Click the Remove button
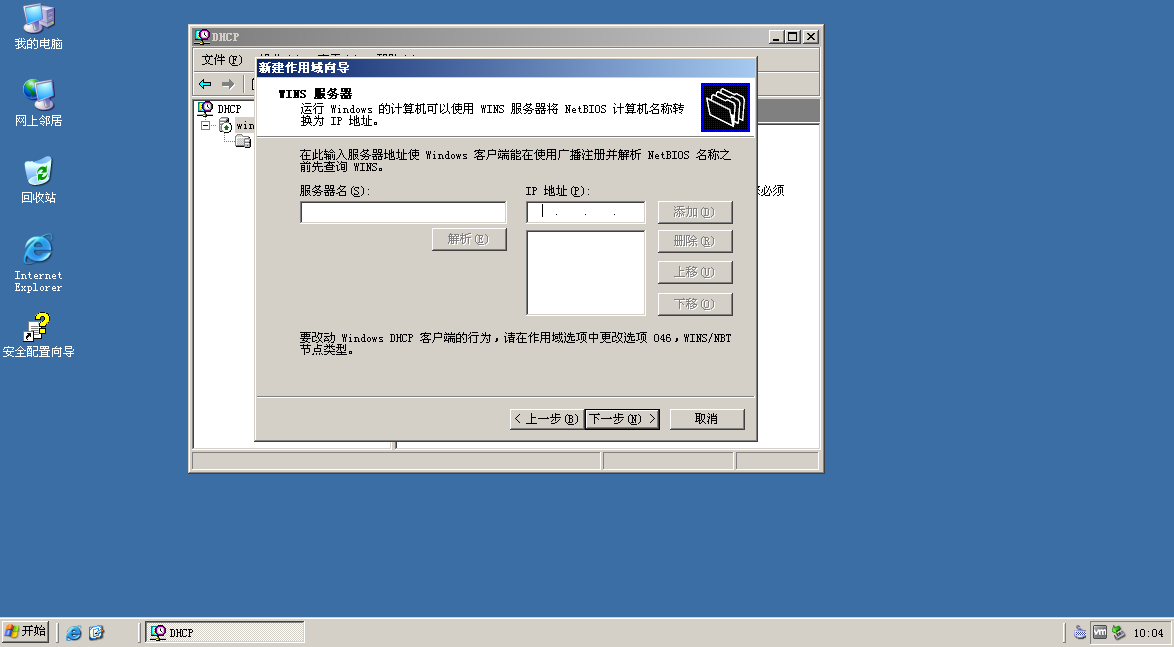1174x647 pixels. click(695, 241)
